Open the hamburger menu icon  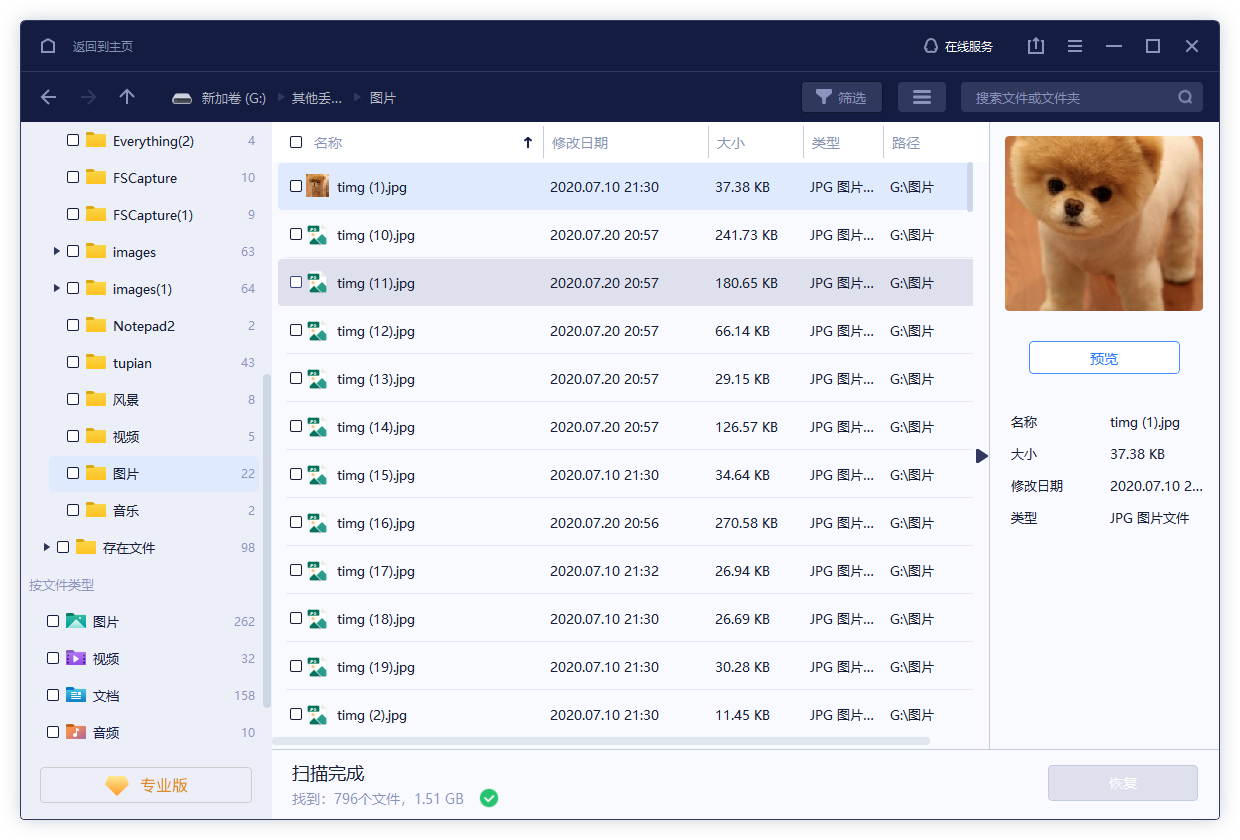point(1074,46)
